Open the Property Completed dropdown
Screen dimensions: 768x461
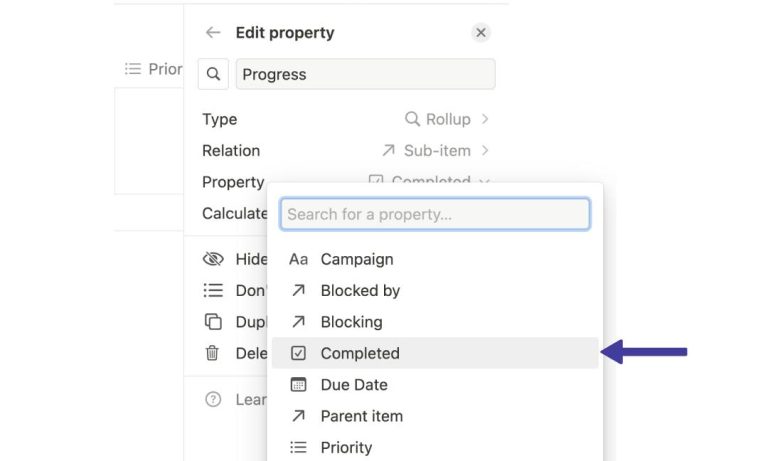point(429,180)
